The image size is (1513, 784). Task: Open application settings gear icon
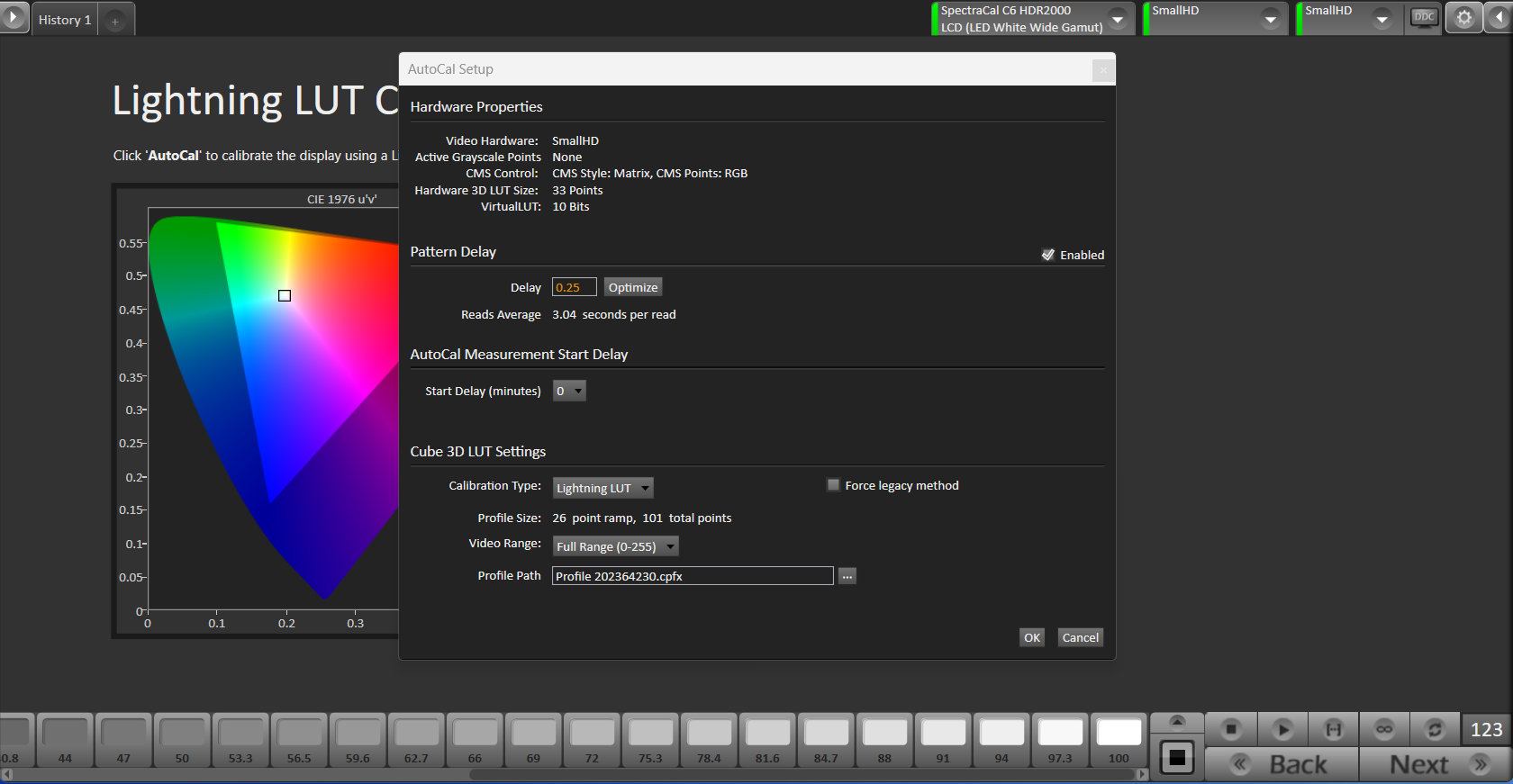tap(1464, 17)
